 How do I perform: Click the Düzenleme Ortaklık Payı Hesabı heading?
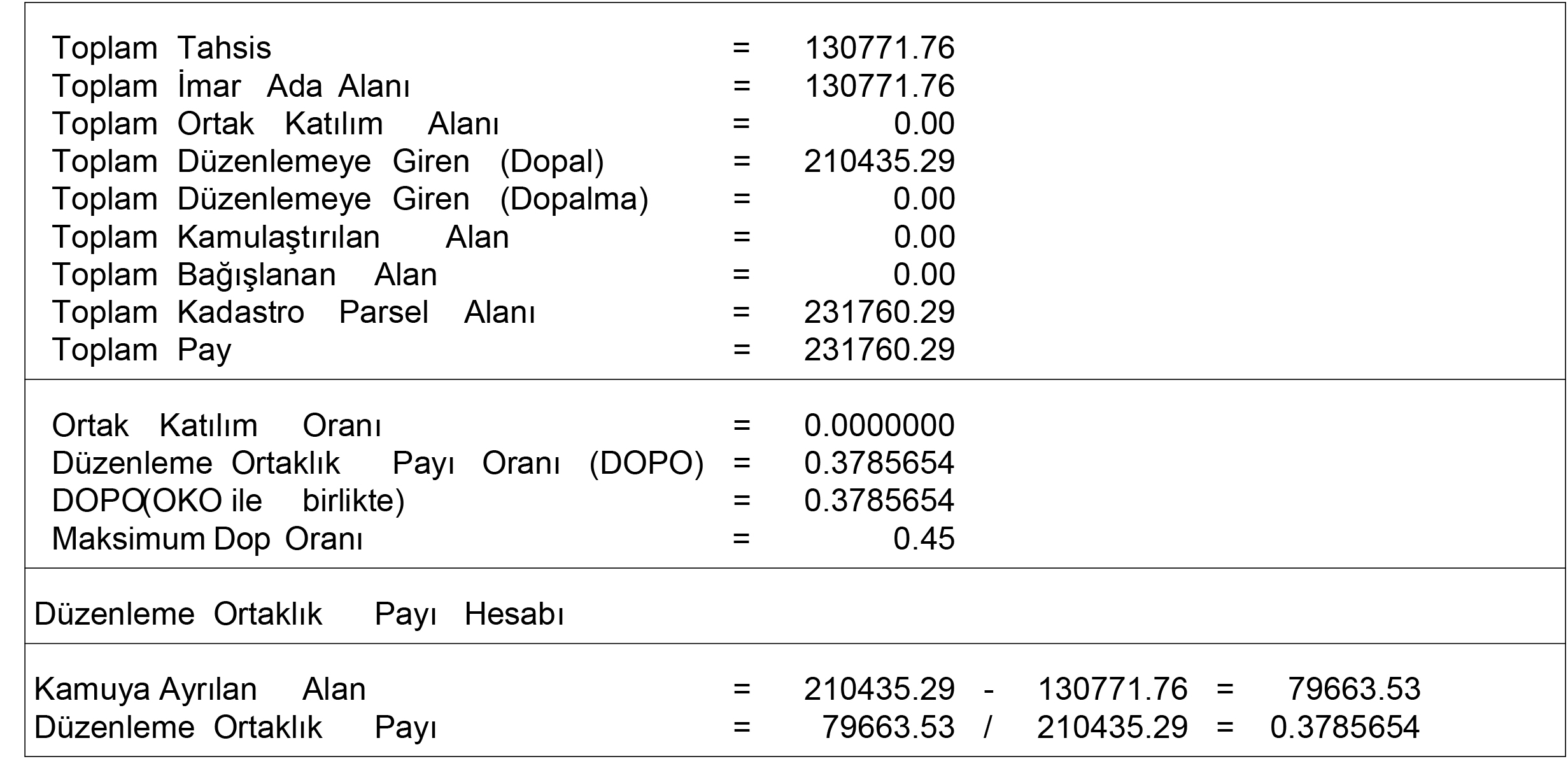click(x=299, y=614)
